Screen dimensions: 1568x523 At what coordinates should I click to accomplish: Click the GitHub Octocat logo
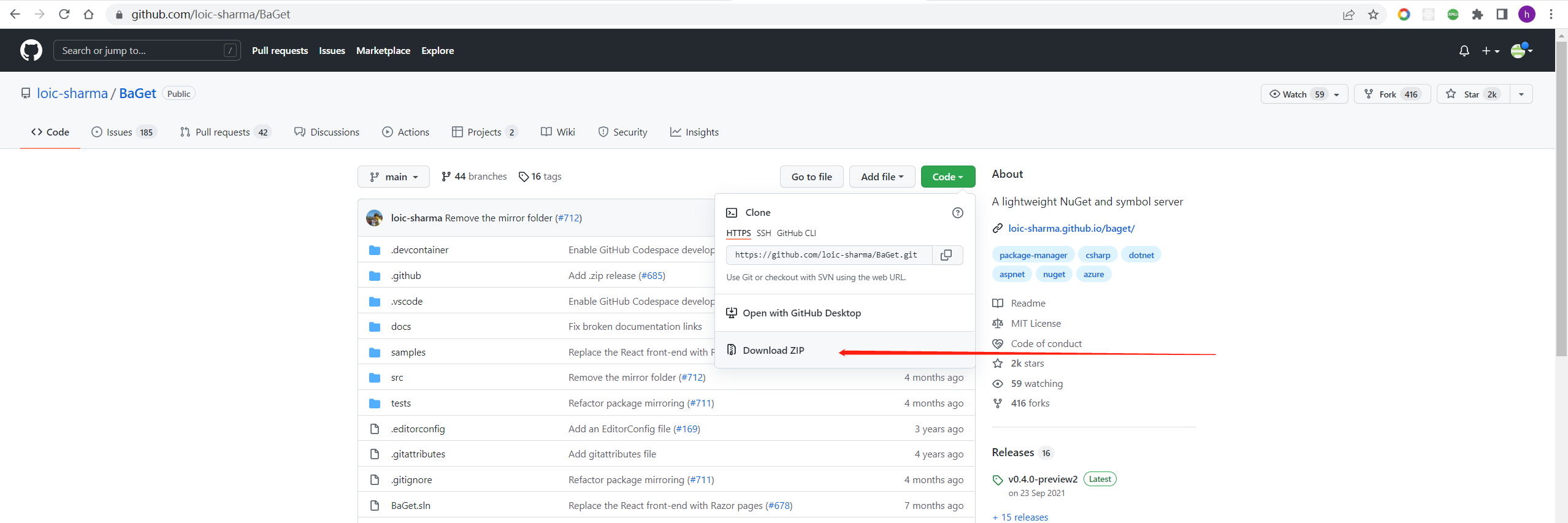click(31, 50)
